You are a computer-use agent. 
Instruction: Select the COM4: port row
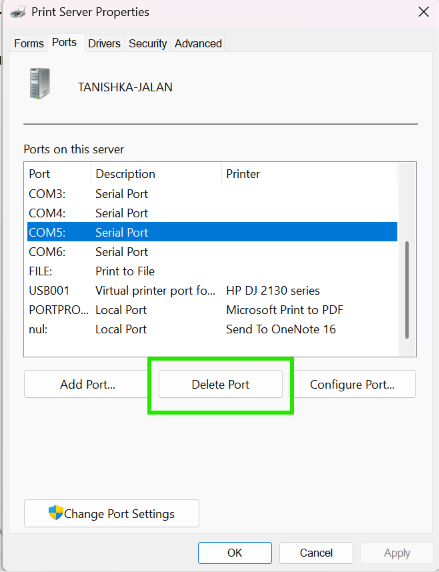[212, 213]
